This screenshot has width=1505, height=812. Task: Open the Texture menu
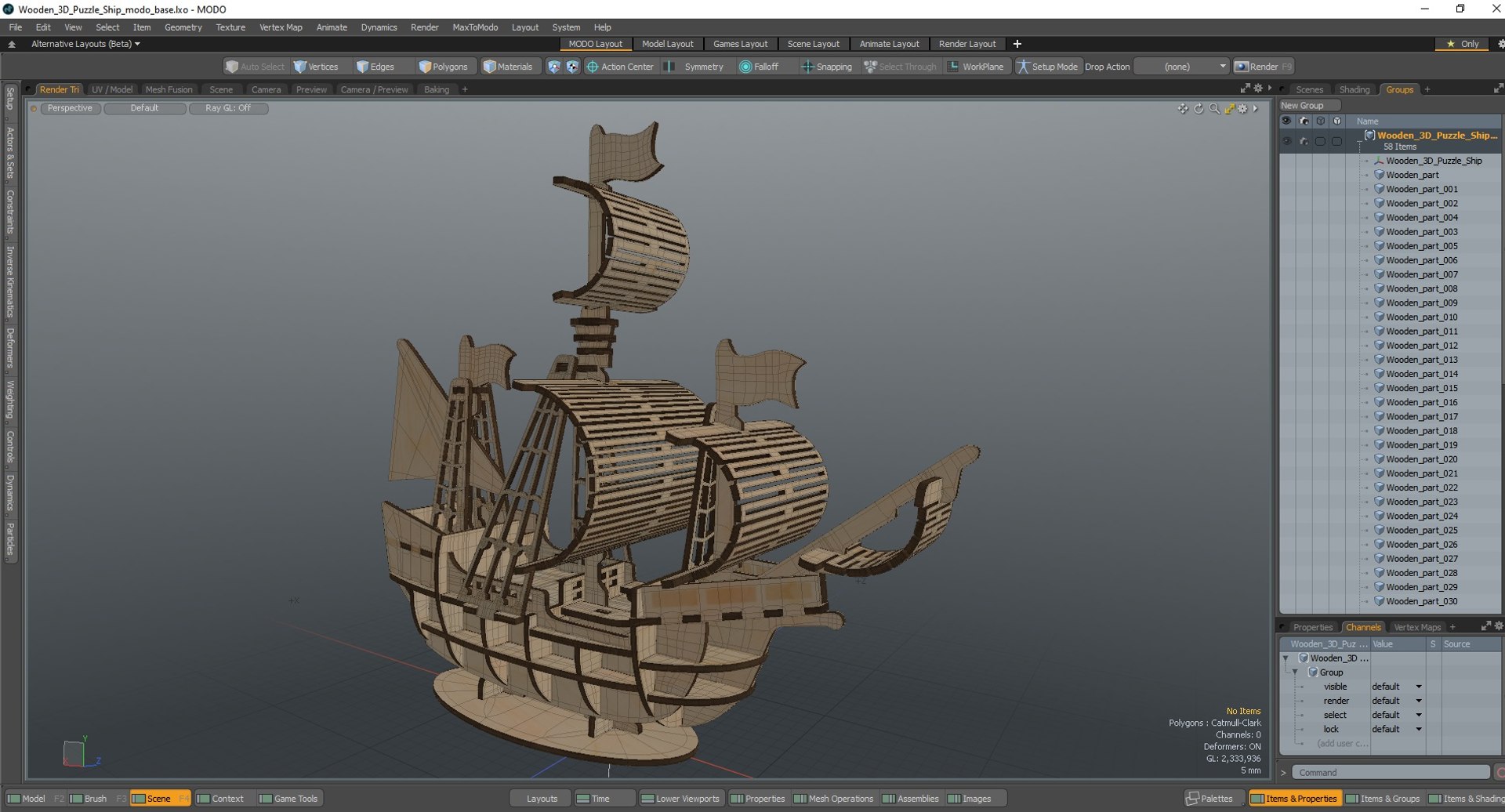(x=230, y=27)
